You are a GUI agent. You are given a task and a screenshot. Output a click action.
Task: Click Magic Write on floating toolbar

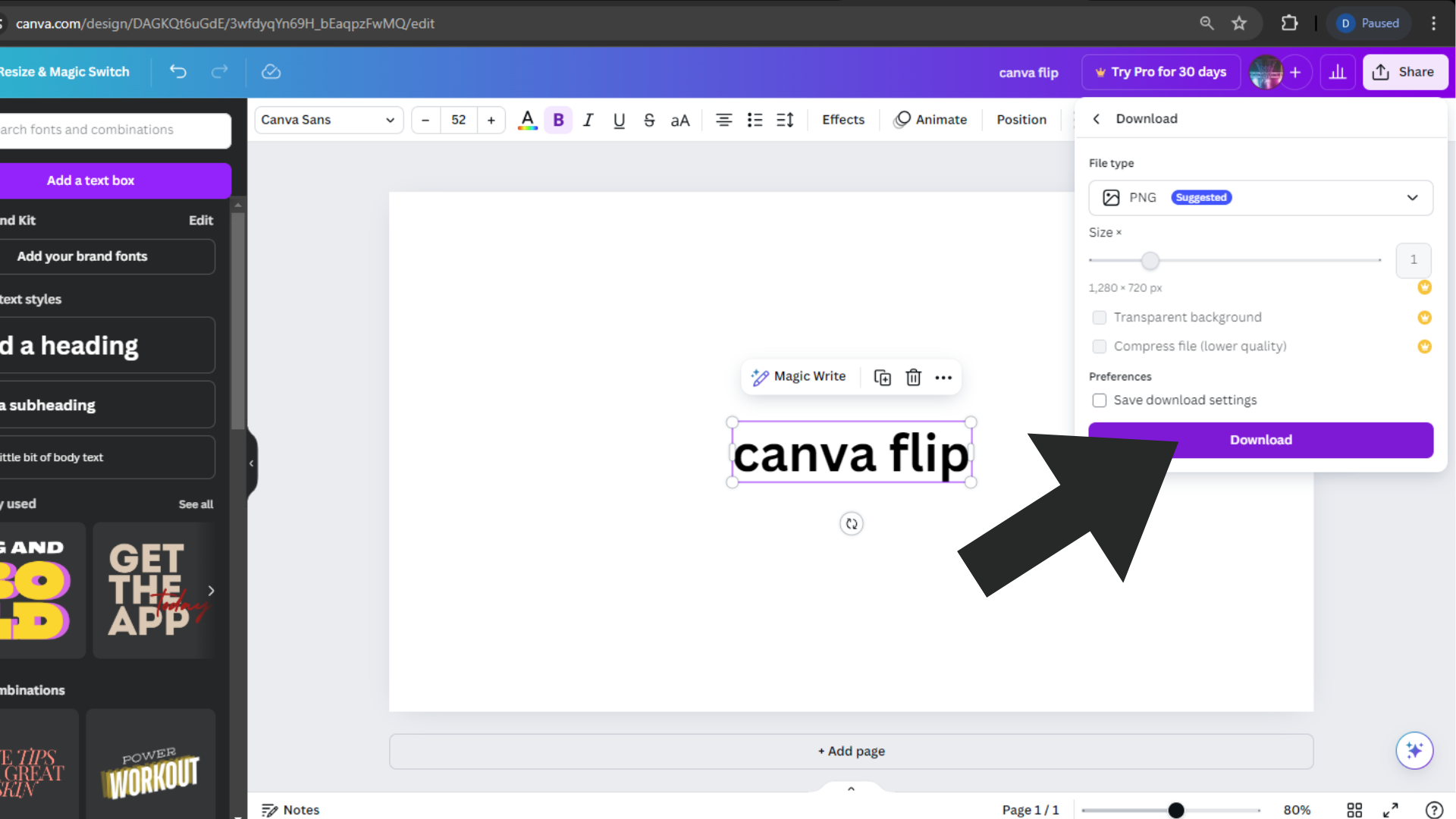[799, 377]
